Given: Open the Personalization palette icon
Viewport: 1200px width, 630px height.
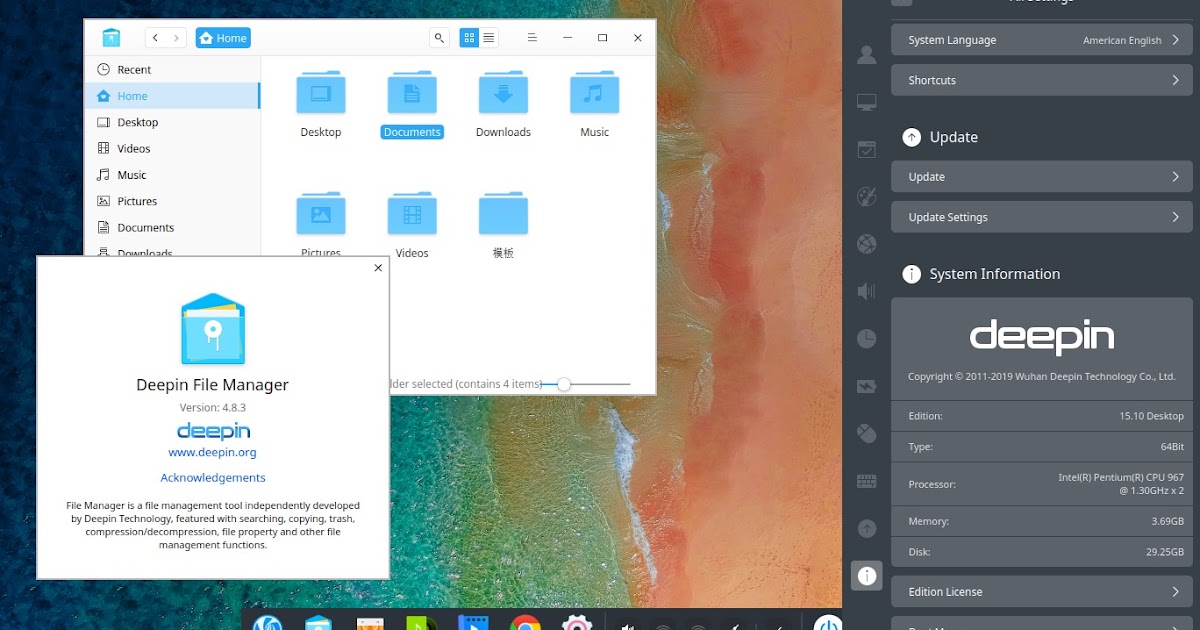Looking at the screenshot, I should [866, 196].
